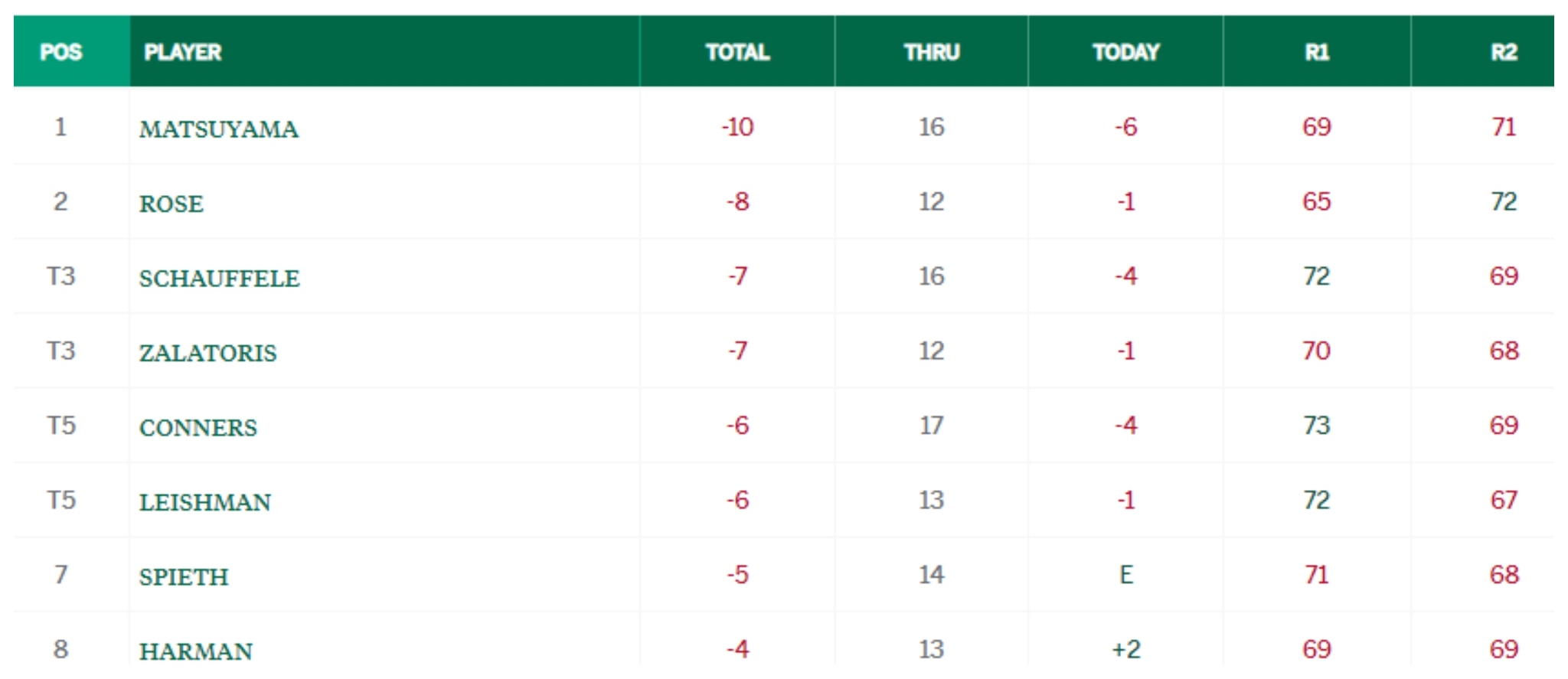
Task: Click Spieth's TODAY score E
Action: pos(1125,575)
